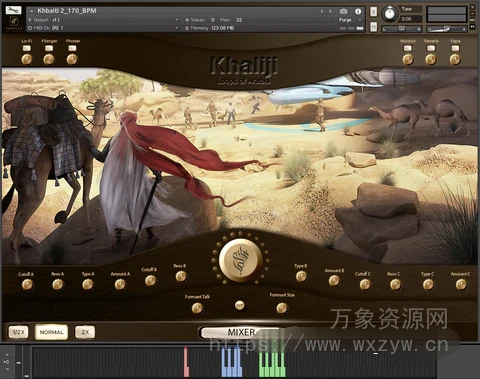Set playback speed to NORMAL
Screen dimensions: 480x379
pos(51,332)
